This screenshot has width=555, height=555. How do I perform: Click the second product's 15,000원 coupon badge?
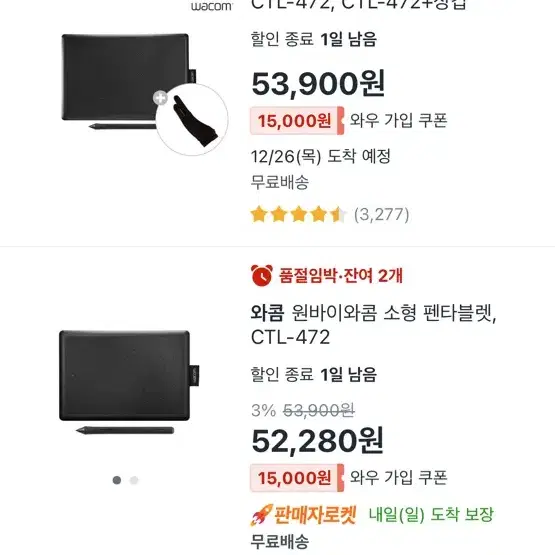(x=297, y=478)
